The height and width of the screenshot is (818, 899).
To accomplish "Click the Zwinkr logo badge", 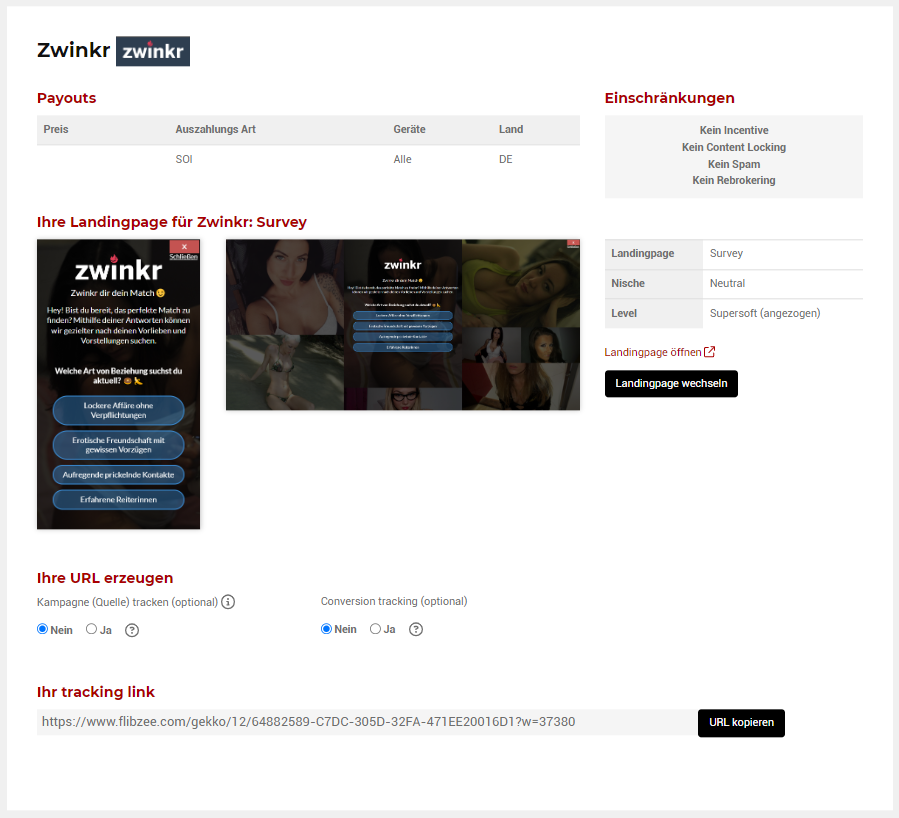I will click(x=153, y=51).
